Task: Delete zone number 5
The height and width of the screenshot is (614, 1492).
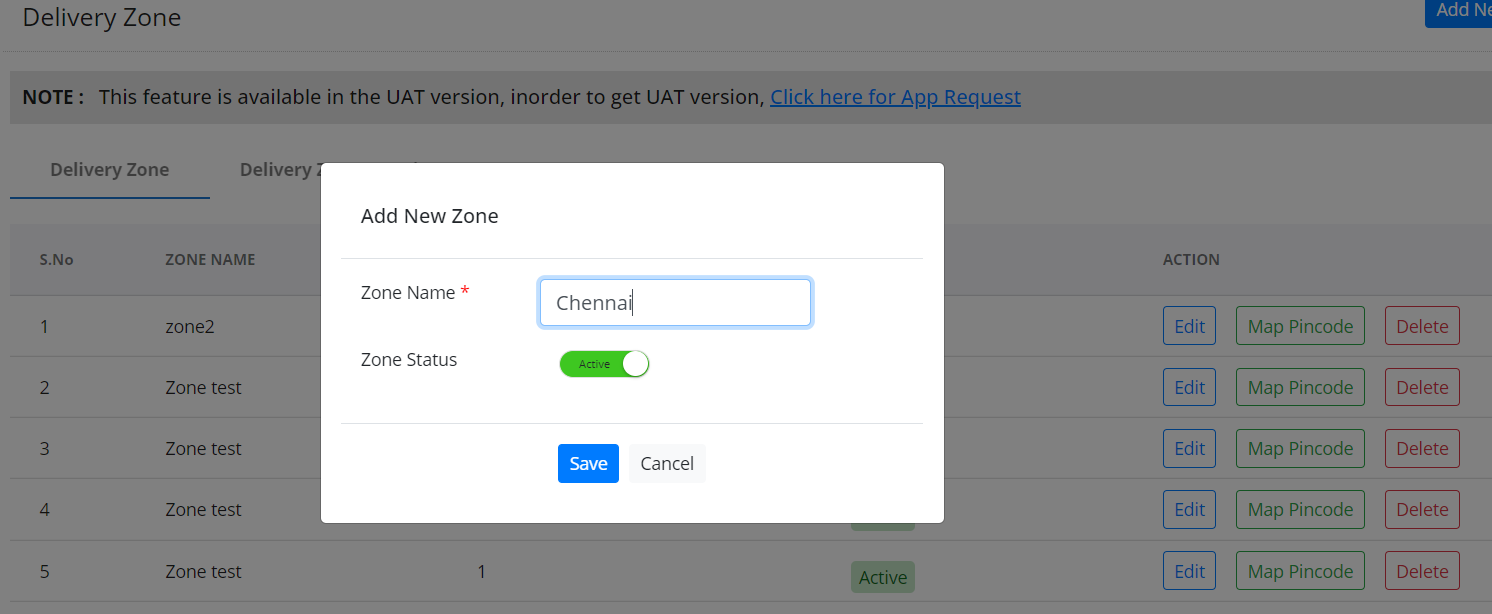Action: pos(1422,571)
